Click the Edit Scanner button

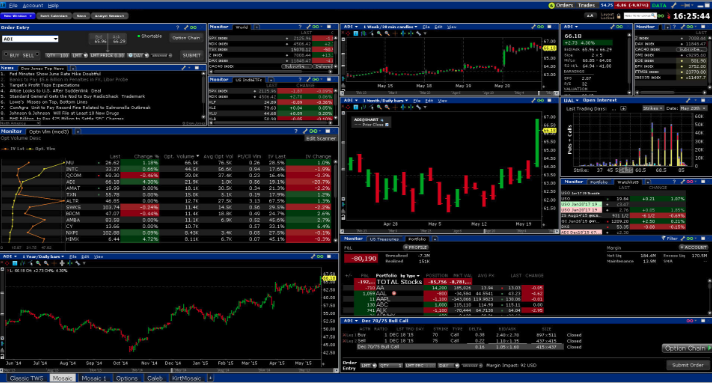point(321,138)
